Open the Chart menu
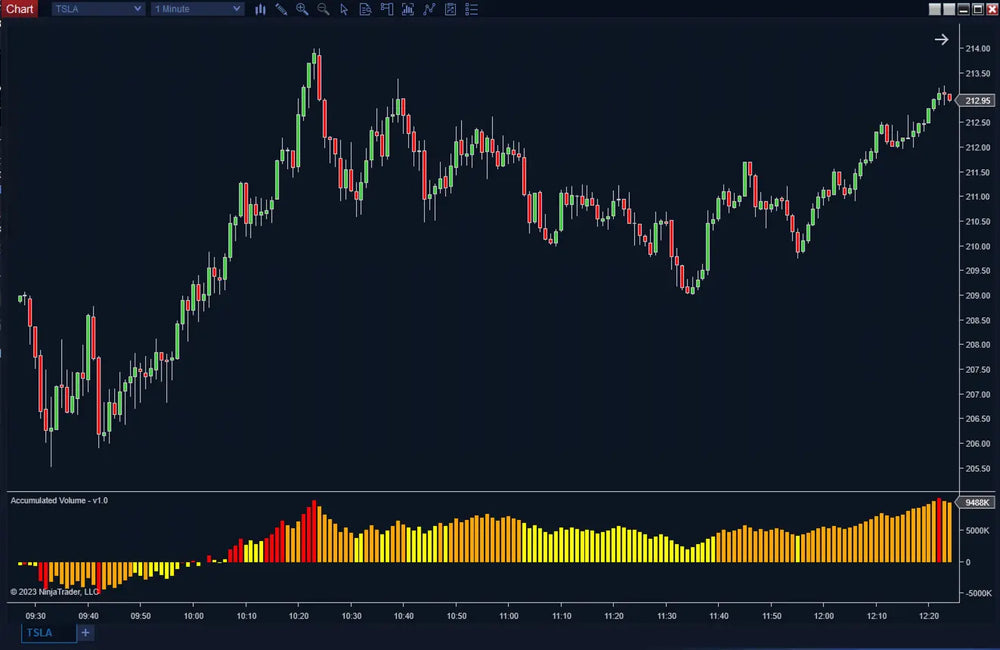The image size is (1000, 650). pos(20,8)
